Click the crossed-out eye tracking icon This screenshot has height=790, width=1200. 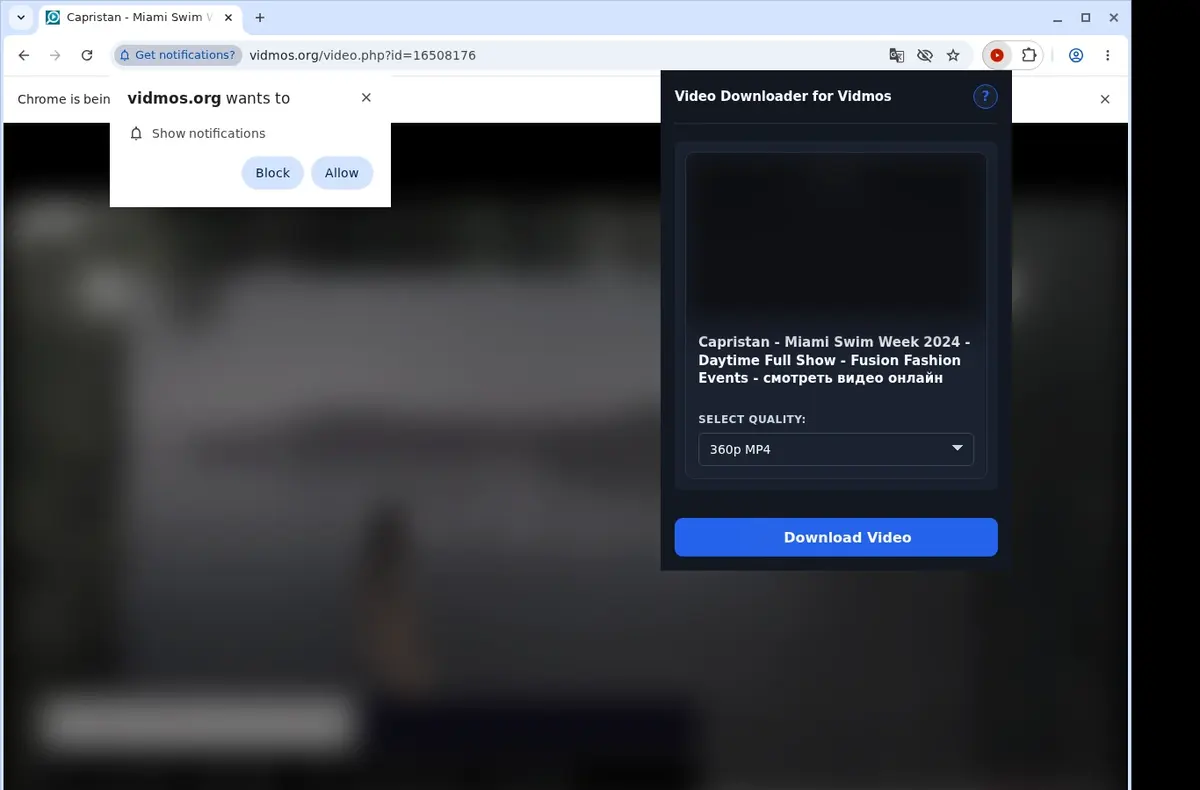tap(925, 56)
